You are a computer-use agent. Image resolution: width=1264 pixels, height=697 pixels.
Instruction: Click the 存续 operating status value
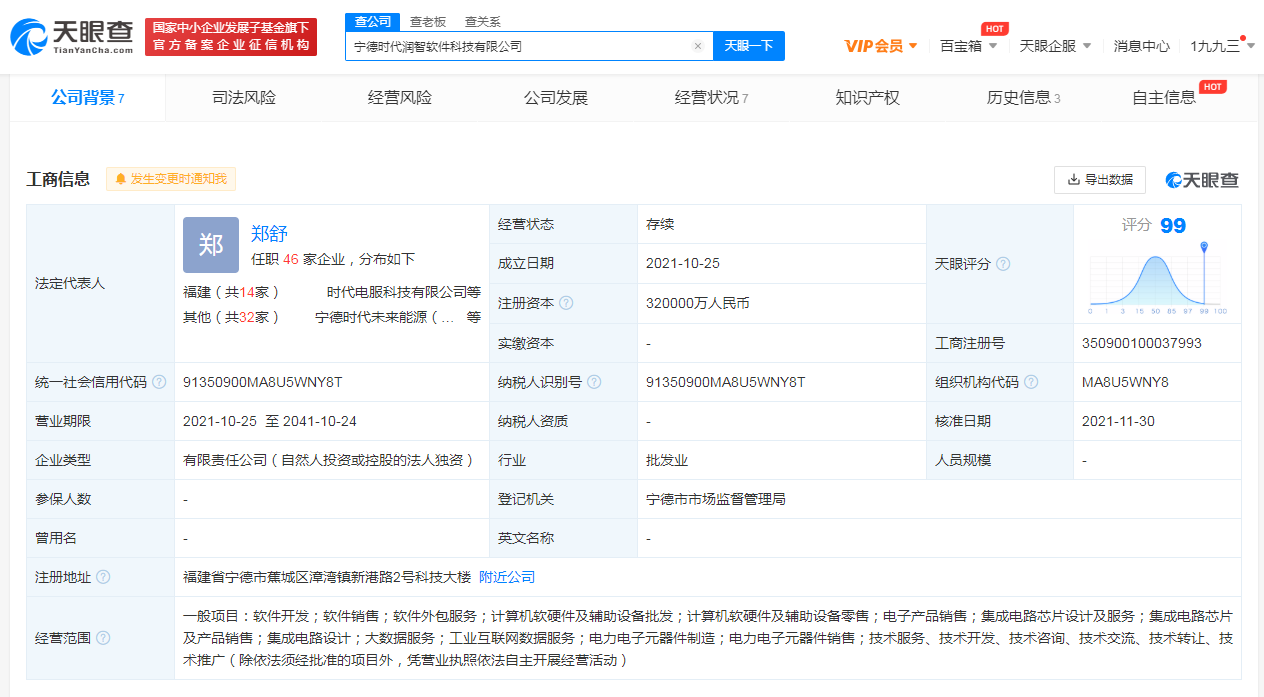click(x=660, y=224)
